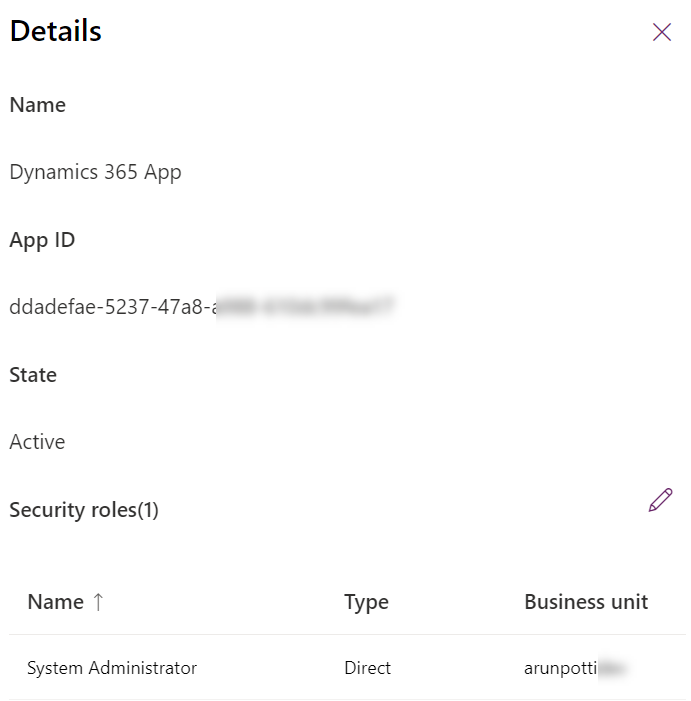Select the System Administrator role row

coord(112,668)
